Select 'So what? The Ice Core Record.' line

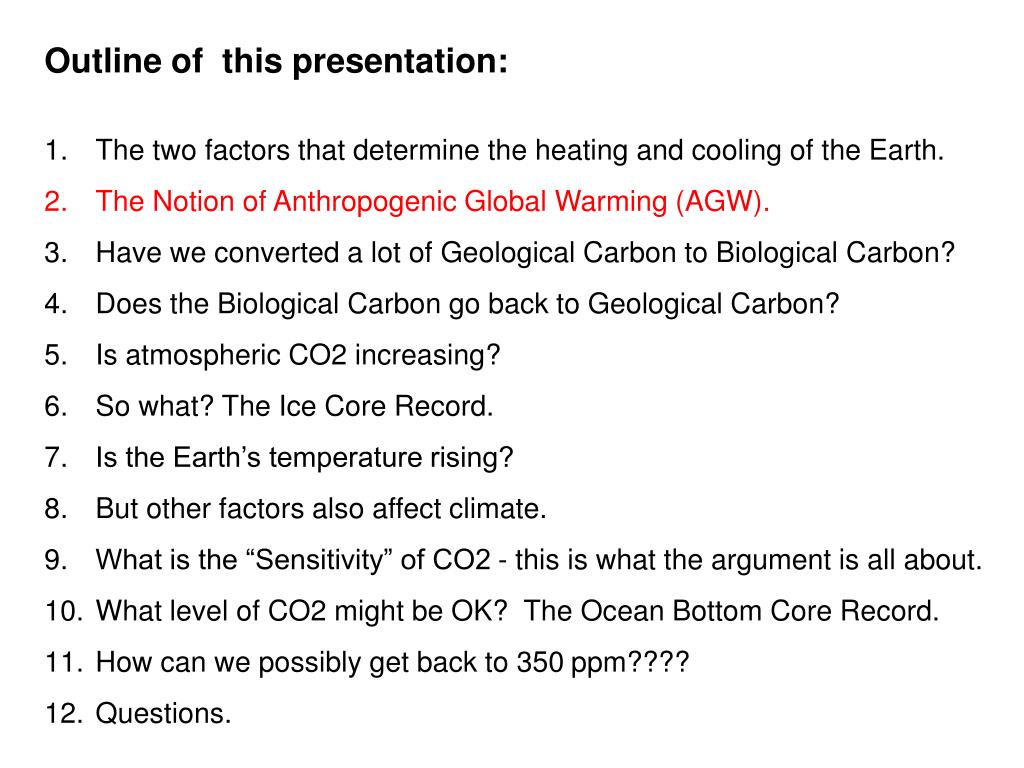pyautogui.click(x=295, y=406)
